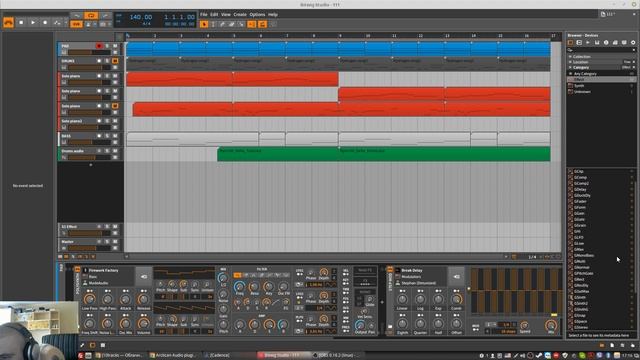Adjust the BASS track volume fader
The width and height of the screenshot is (640, 360).
[89, 142]
